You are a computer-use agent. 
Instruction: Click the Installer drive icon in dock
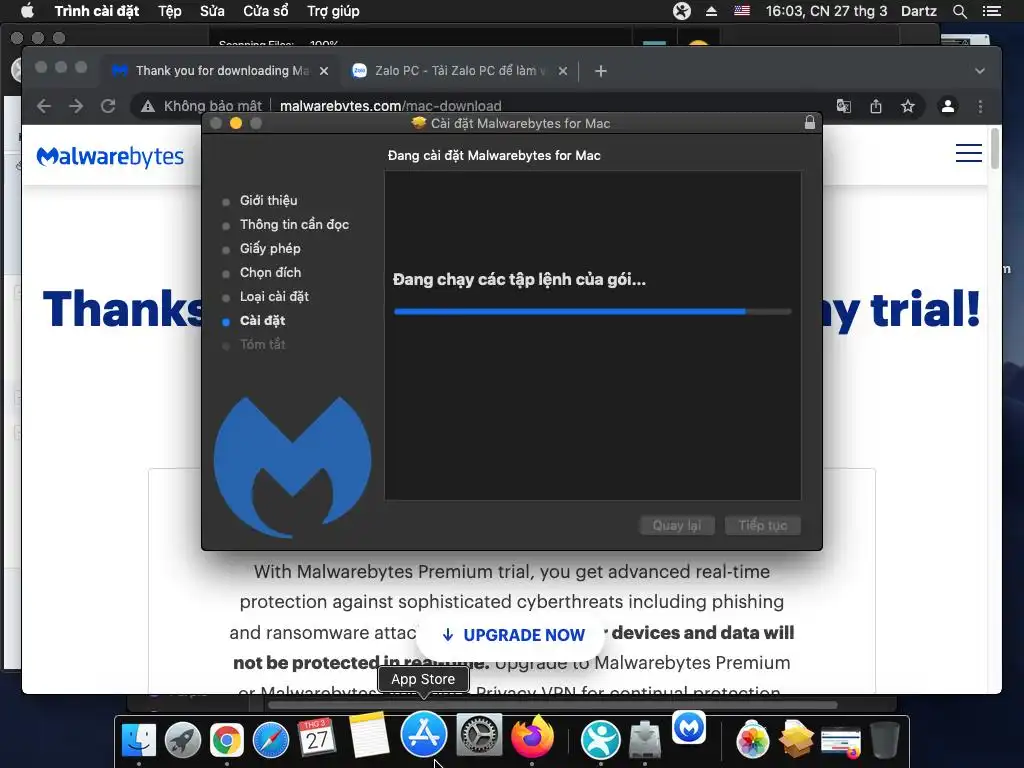[x=645, y=741]
